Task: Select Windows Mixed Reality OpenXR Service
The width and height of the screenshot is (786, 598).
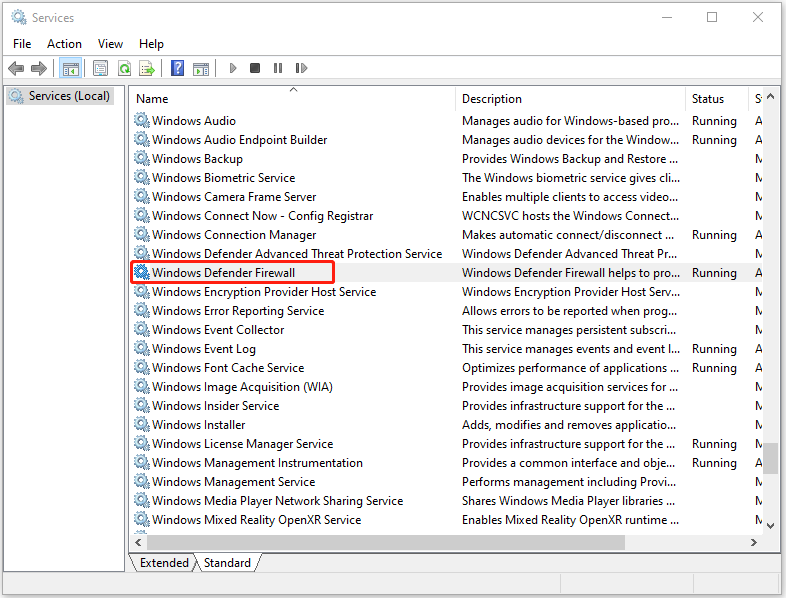Action: coord(257,519)
